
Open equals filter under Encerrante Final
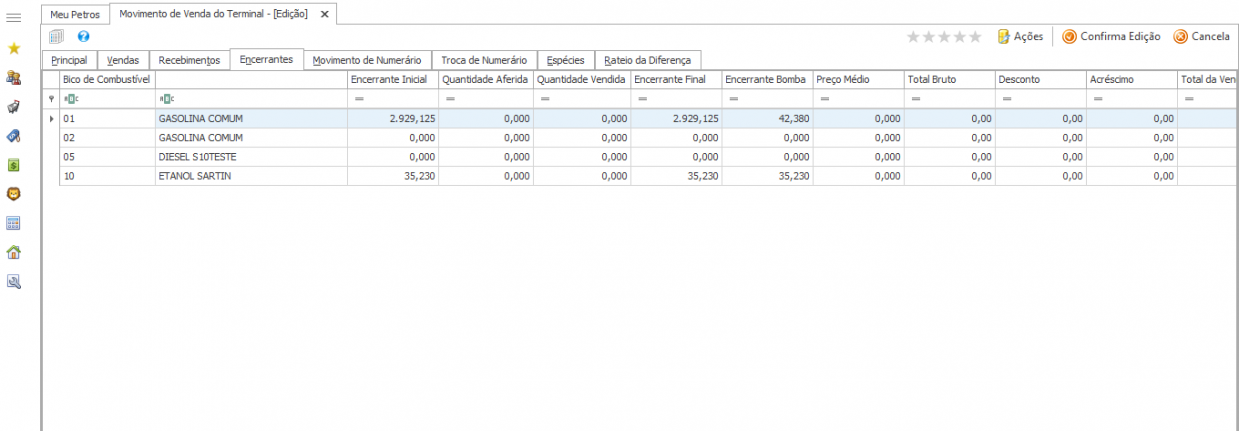point(642,99)
